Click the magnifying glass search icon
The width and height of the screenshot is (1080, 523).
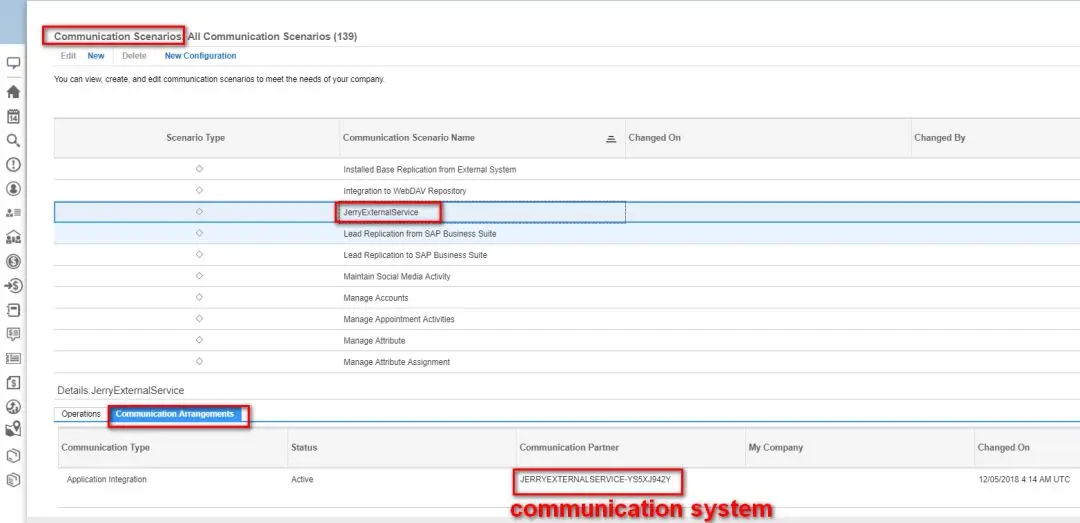(13, 141)
